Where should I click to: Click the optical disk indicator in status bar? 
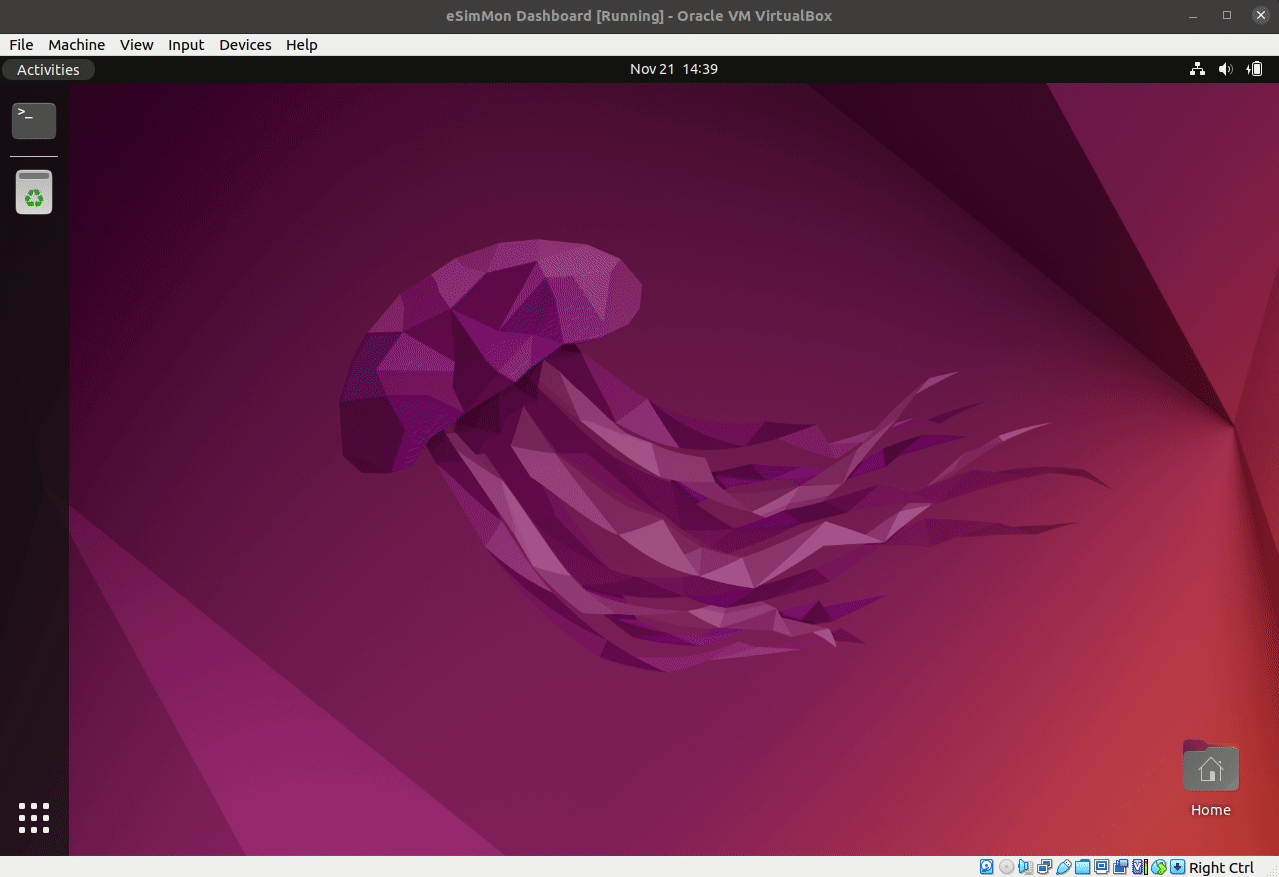click(x=1007, y=867)
